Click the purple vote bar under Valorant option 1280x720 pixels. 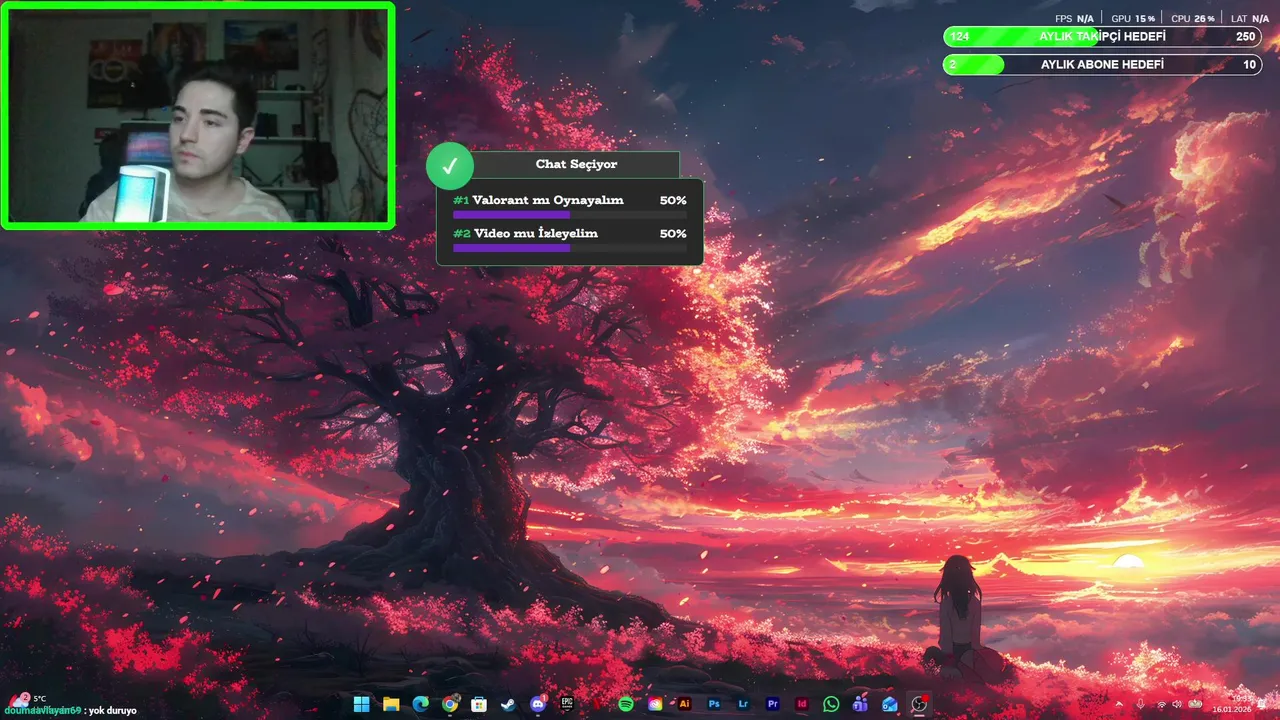(511, 214)
